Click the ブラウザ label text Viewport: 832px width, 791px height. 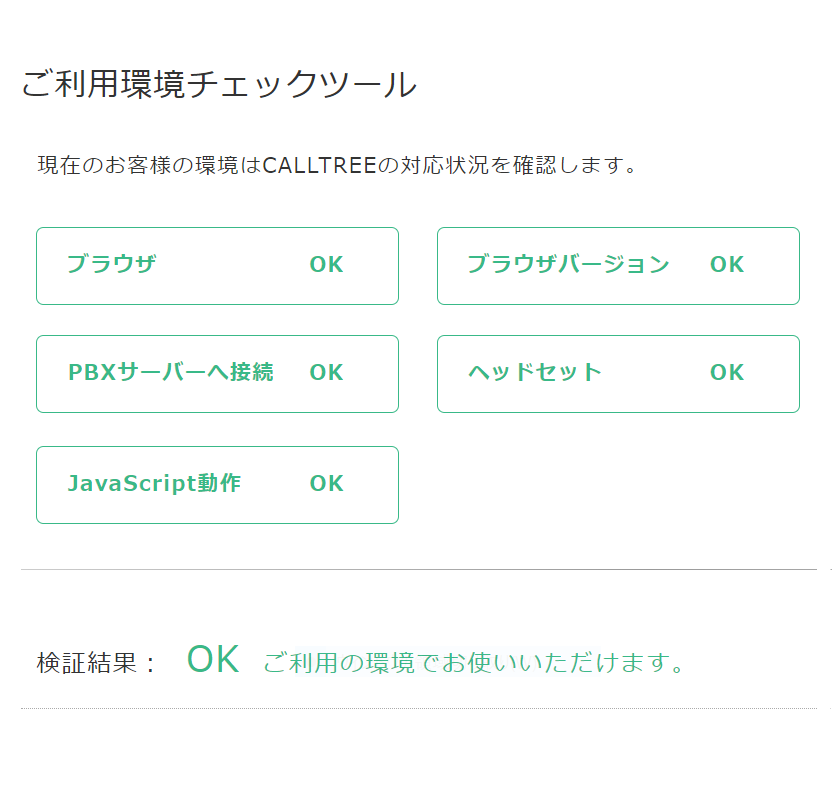pos(111,264)
